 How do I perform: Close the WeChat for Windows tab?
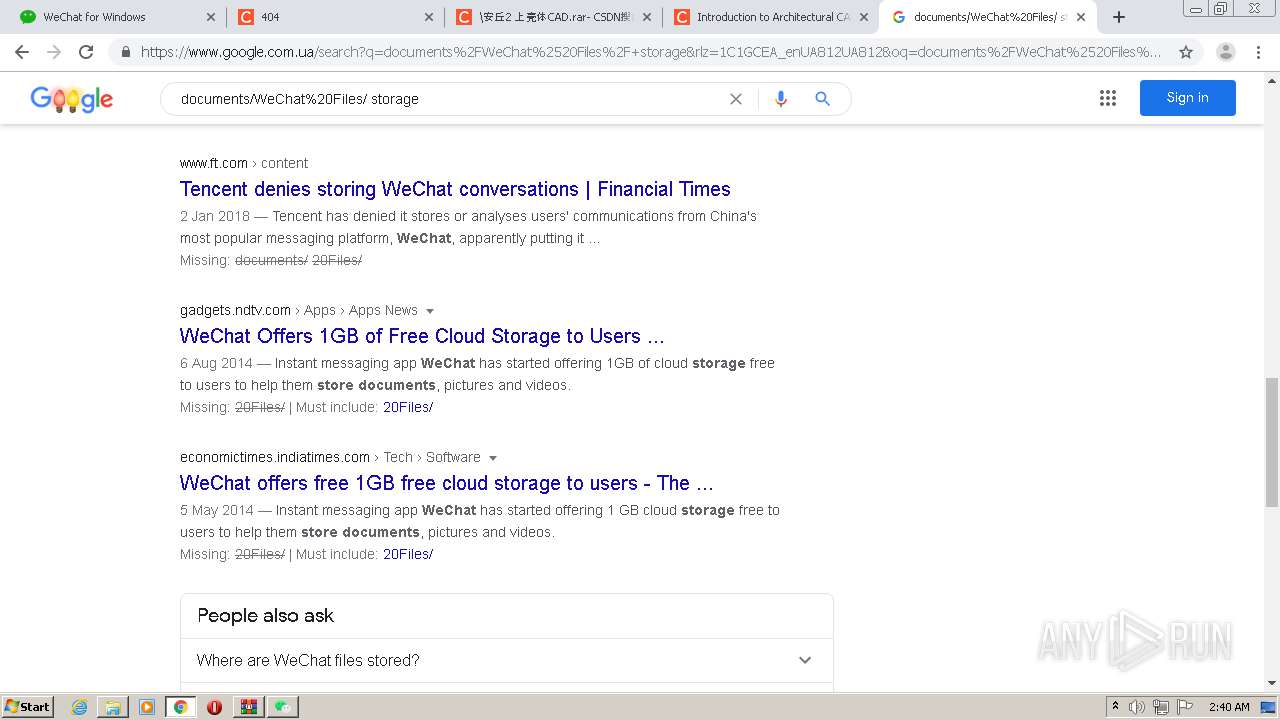(x=211, y=17)
